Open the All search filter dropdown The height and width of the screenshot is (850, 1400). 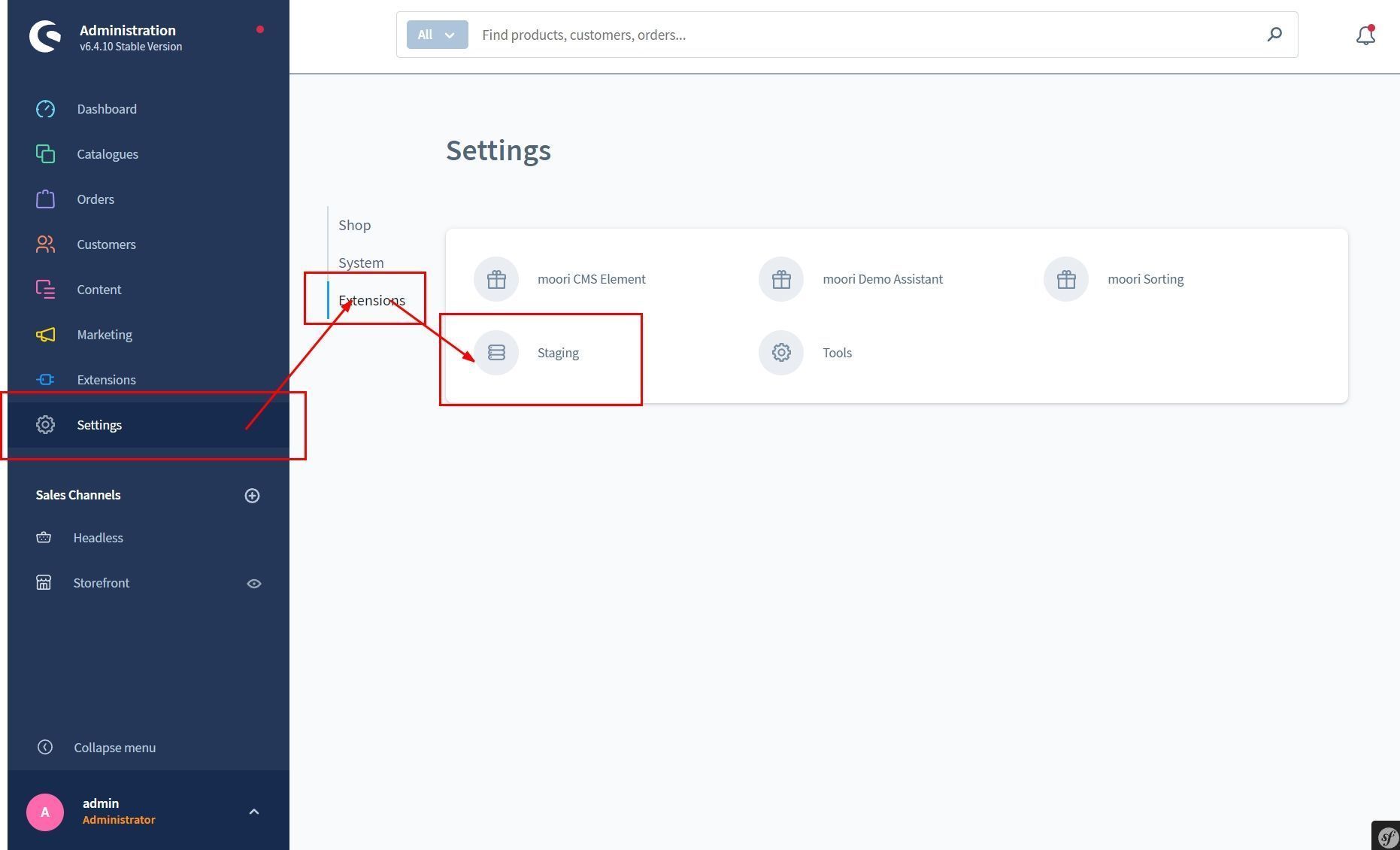tap(437, 35)
